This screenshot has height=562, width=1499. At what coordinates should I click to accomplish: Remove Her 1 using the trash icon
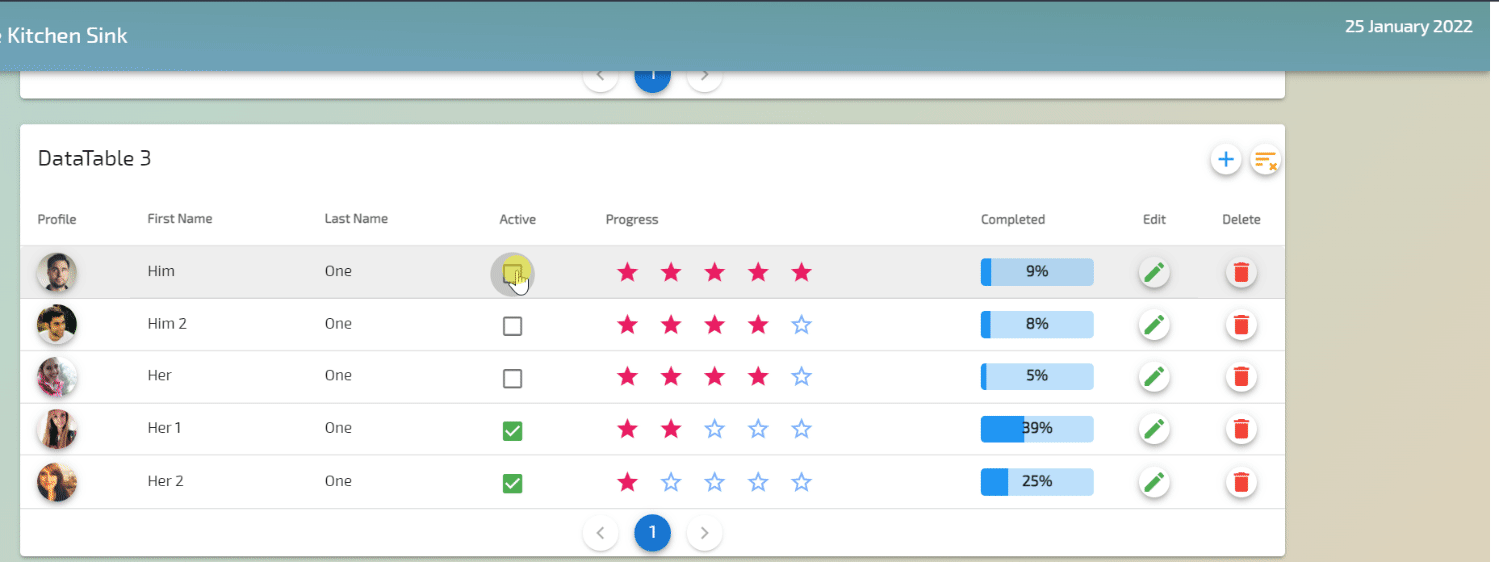[1241, 429]
